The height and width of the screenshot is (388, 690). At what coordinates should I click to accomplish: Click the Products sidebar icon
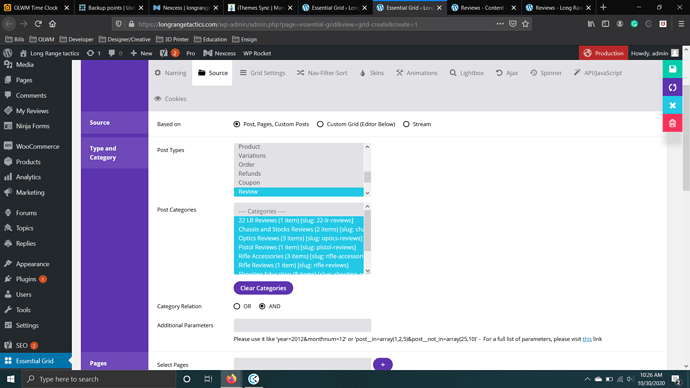tap(8, 161)
